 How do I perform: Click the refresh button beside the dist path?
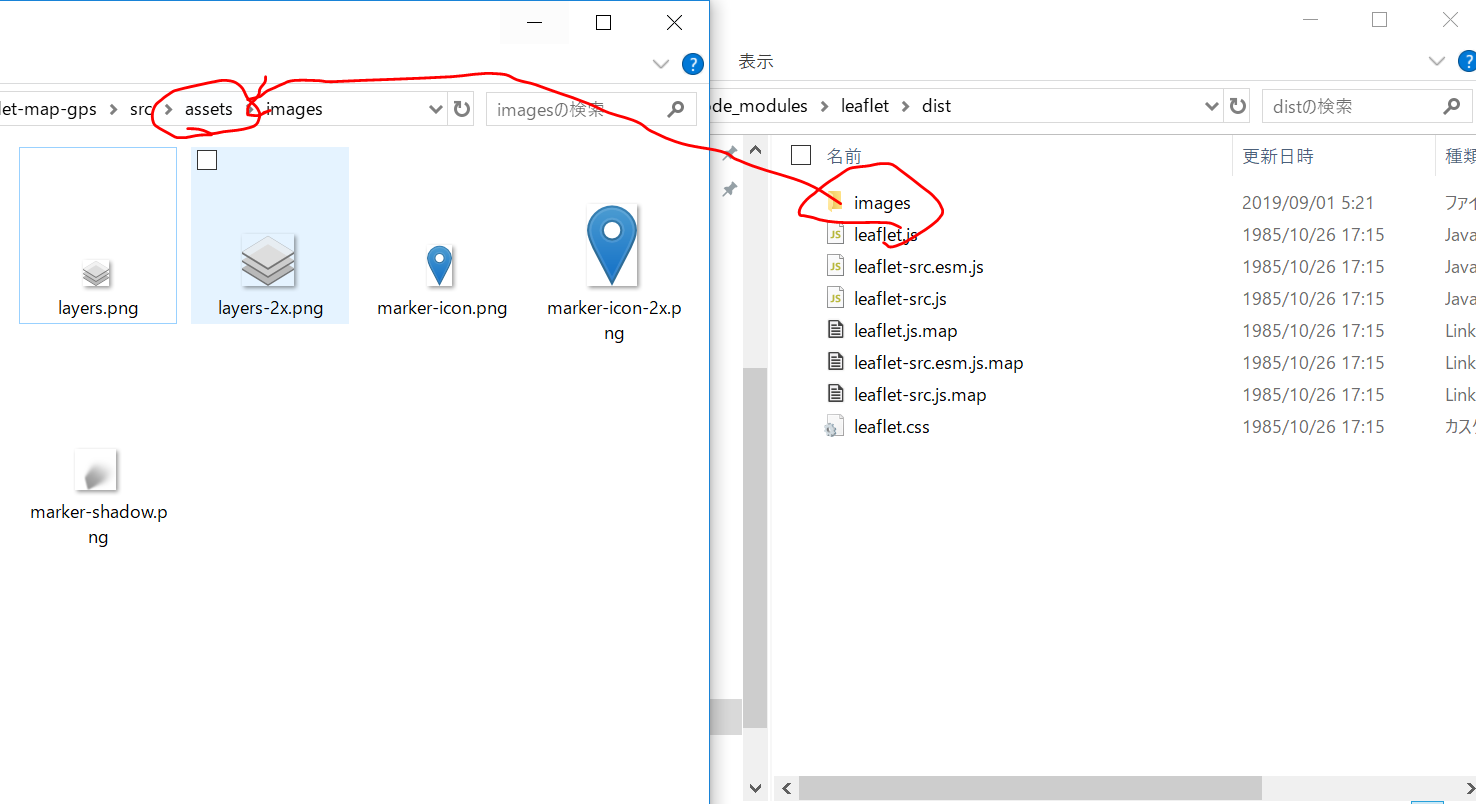click(x=1238, y=106)
